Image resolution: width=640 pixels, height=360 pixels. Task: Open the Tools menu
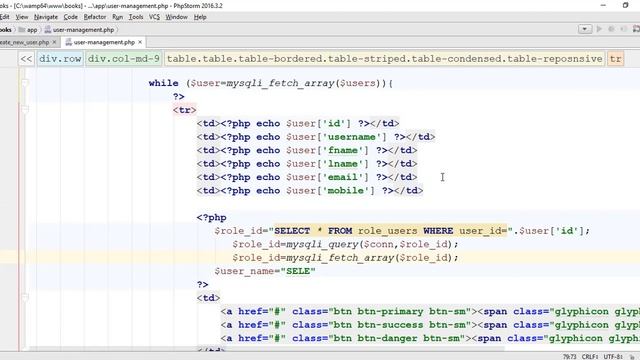tap(136, 17)
